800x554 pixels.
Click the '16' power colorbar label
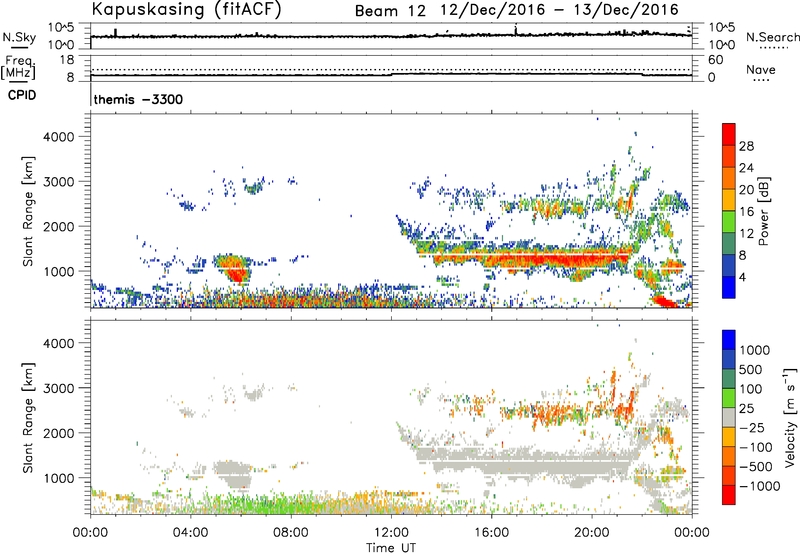pos(746,212)
